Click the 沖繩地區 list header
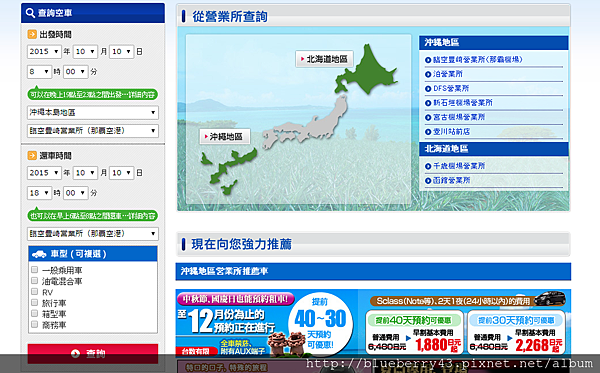The height and width of the screenshot is (373, 600). 494,42
